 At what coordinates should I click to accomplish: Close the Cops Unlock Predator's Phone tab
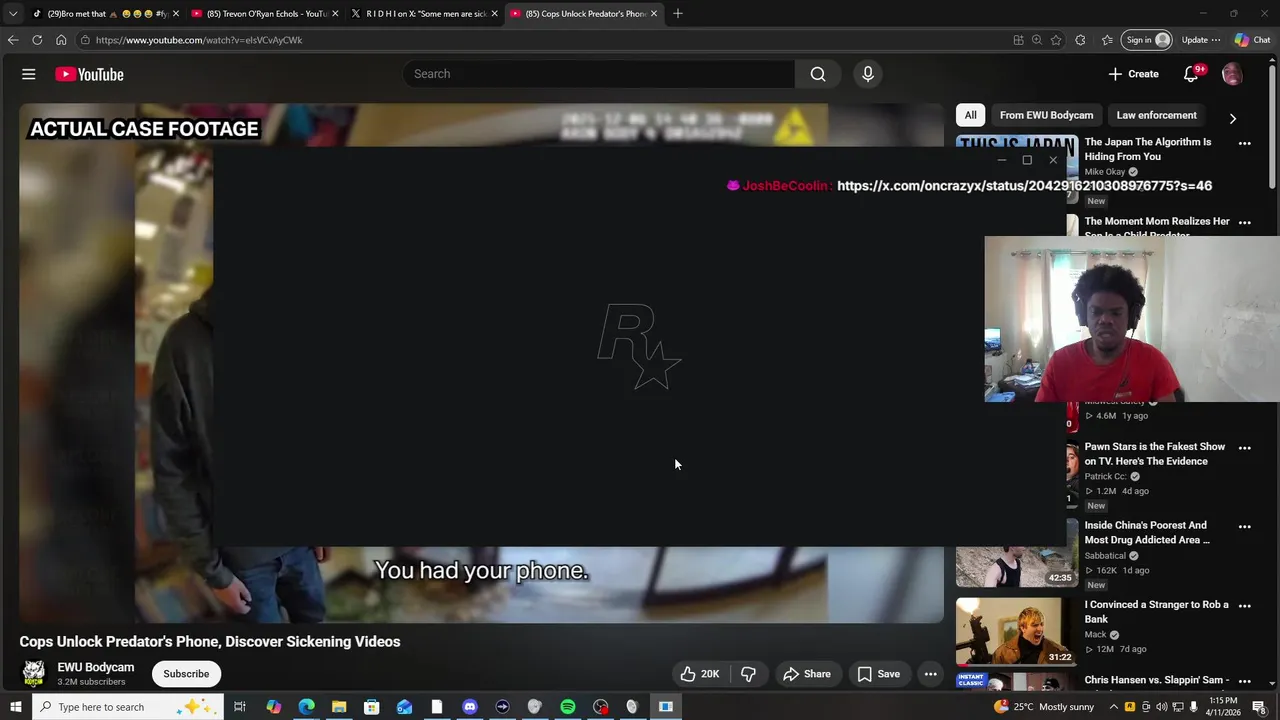click(654, 13)
